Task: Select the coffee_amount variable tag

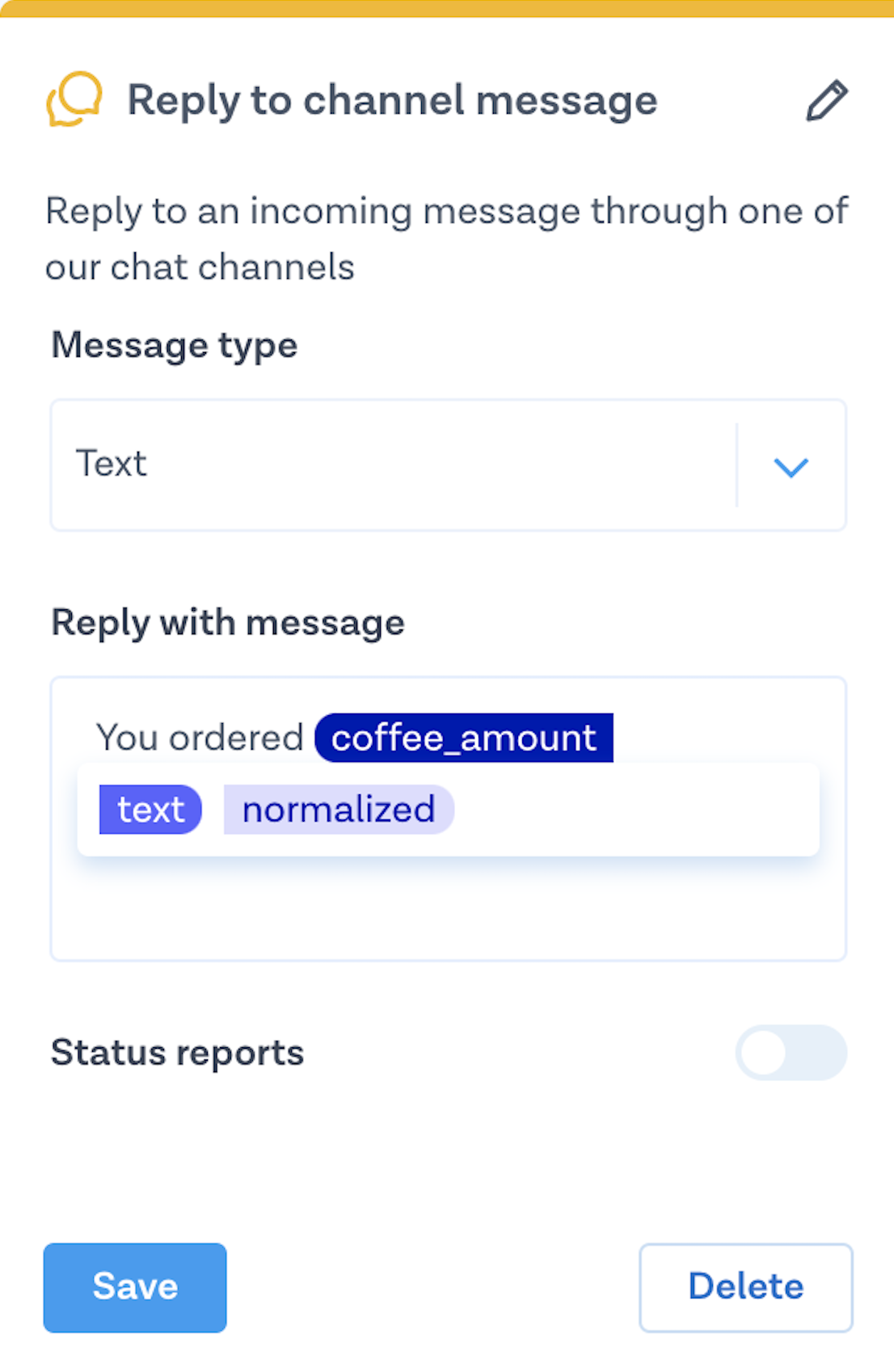Action: (464, 738)
